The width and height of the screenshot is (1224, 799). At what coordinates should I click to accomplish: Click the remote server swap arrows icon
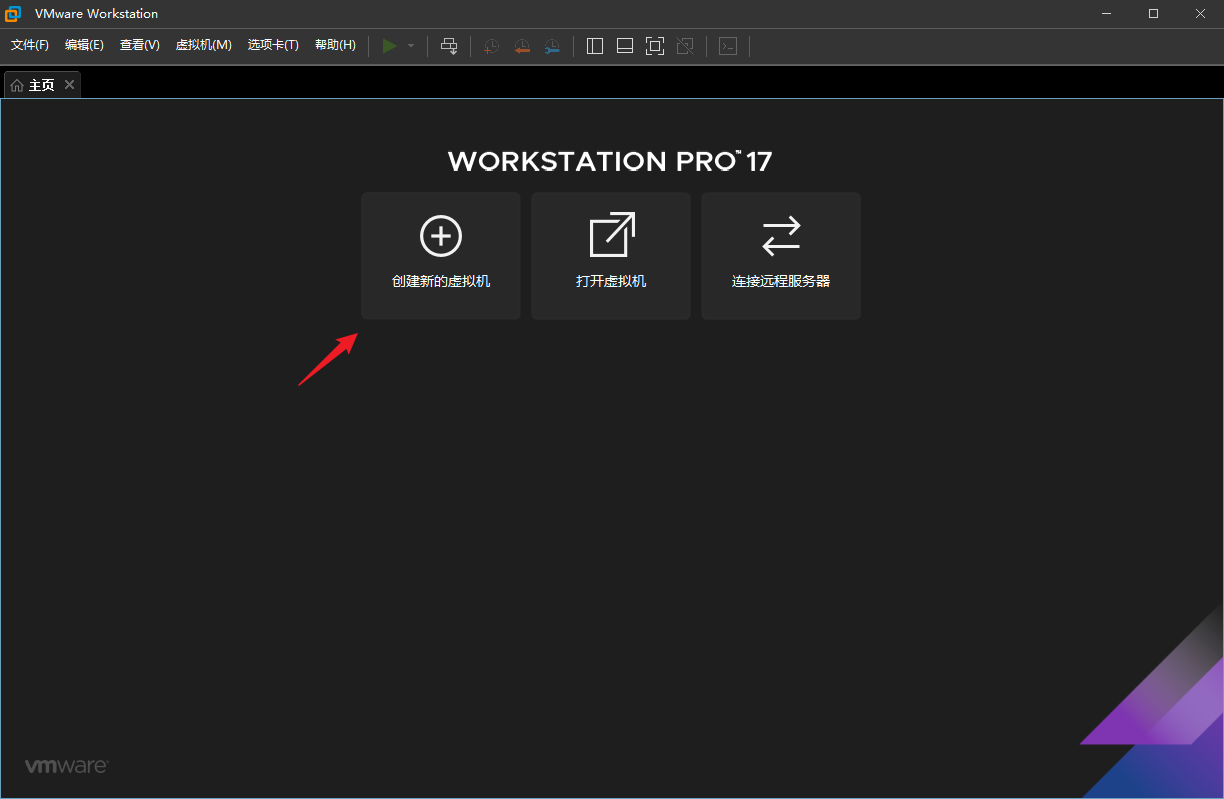point(781,236)
